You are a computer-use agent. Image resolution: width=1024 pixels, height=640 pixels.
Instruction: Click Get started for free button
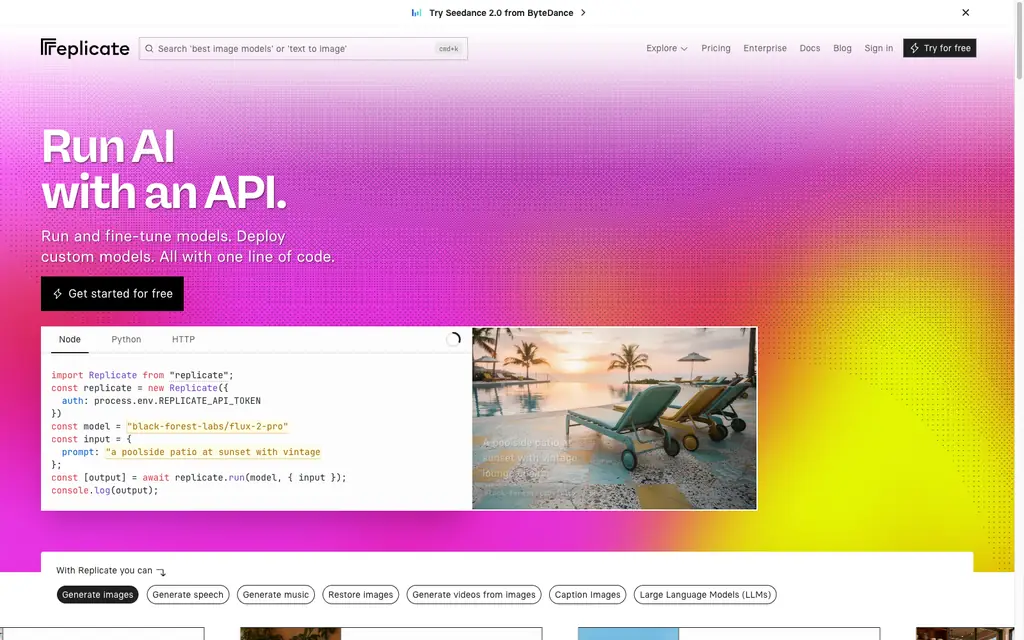(112, 294)
